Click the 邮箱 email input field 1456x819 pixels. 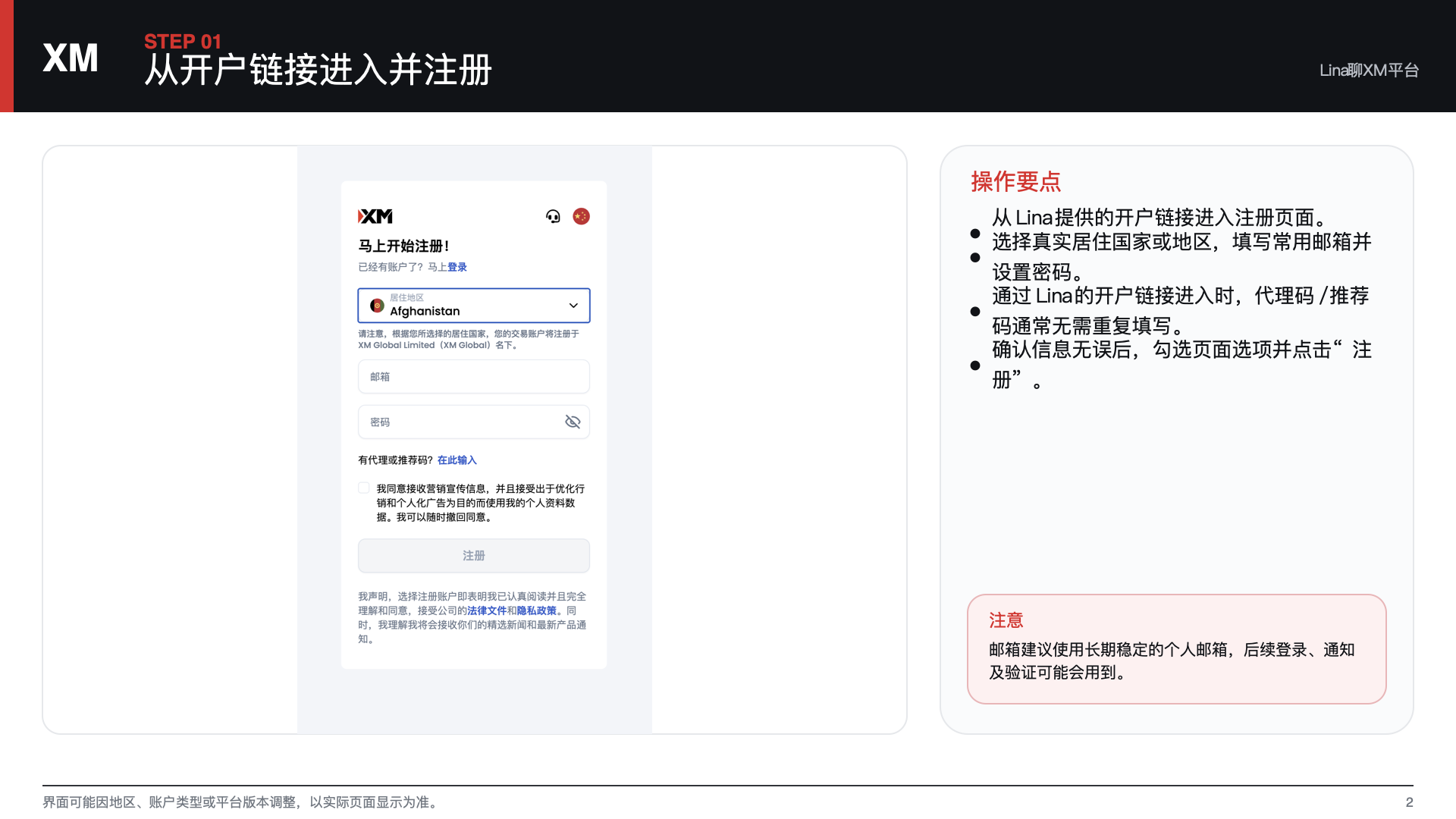point(474,377)
